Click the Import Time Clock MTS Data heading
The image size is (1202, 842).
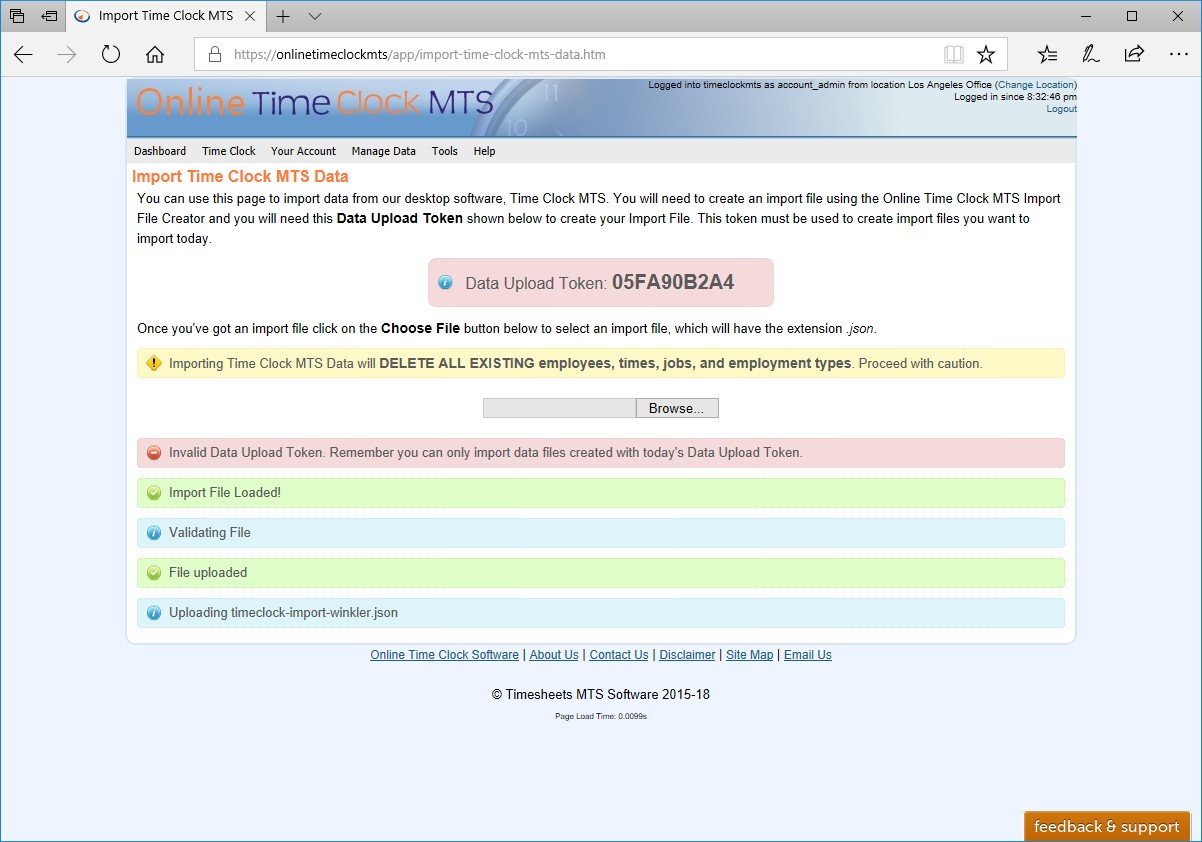[x=240, y=177]
